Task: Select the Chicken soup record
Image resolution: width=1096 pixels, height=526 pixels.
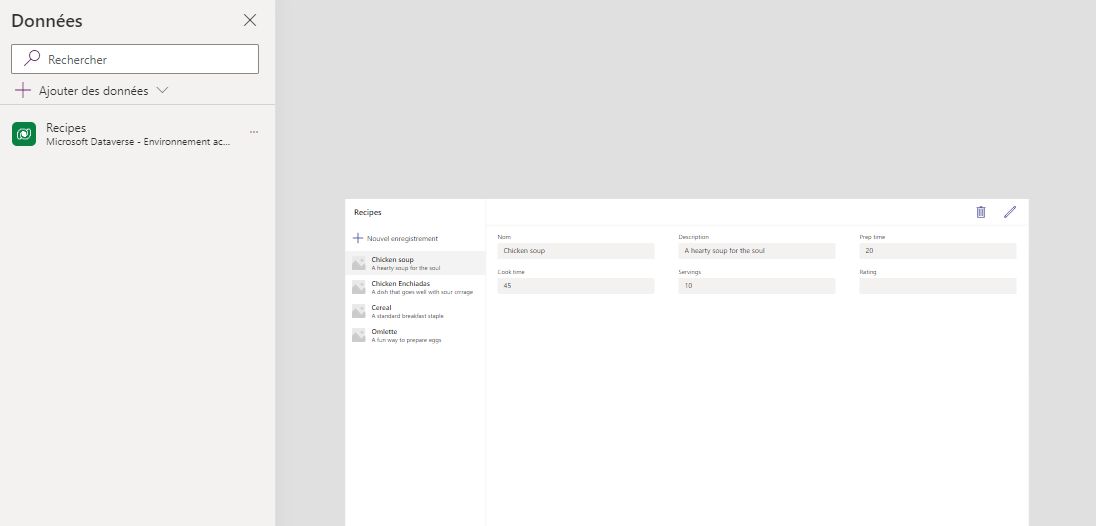Action: (415, 263)
